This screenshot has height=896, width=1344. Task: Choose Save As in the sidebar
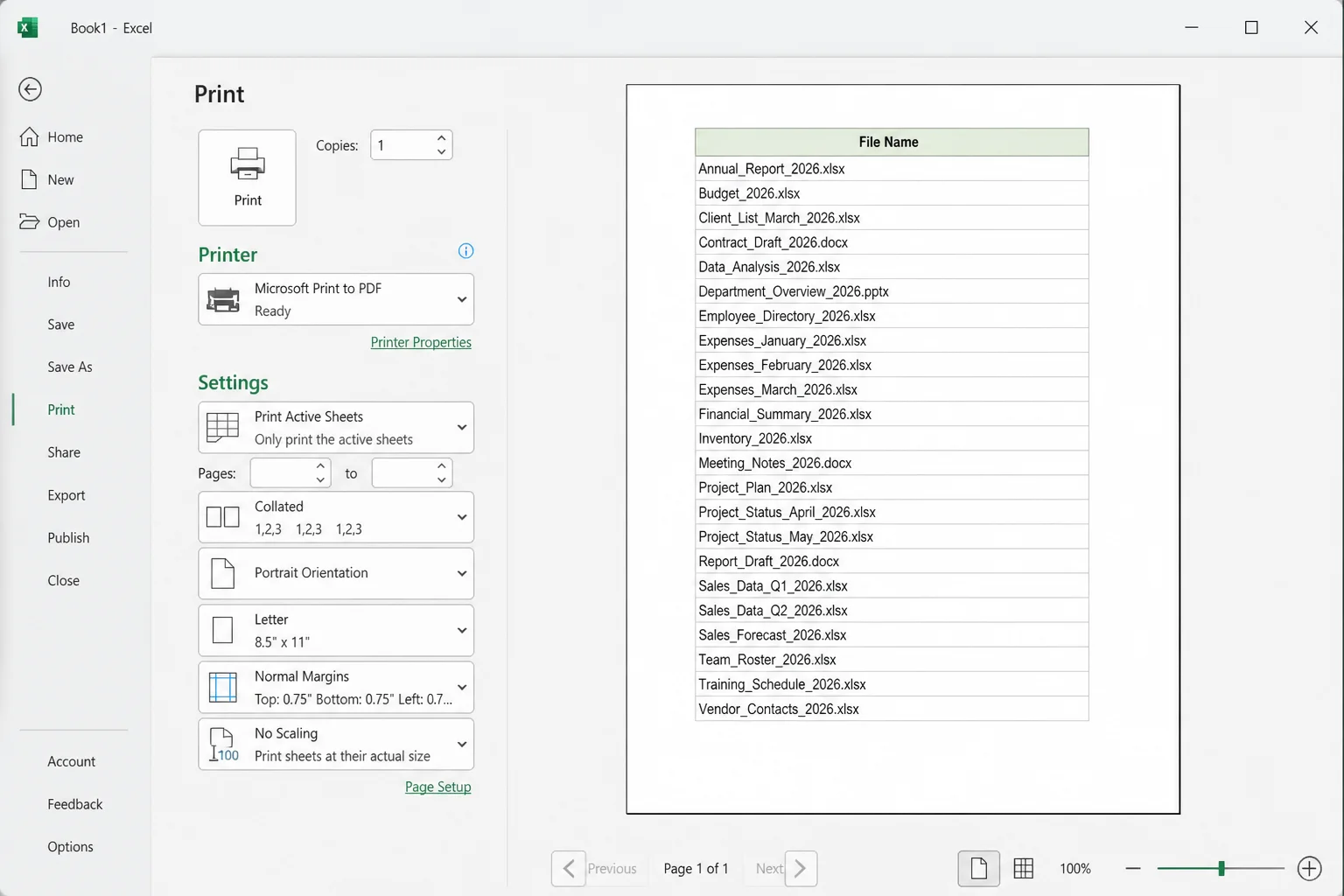coord(70,367)
